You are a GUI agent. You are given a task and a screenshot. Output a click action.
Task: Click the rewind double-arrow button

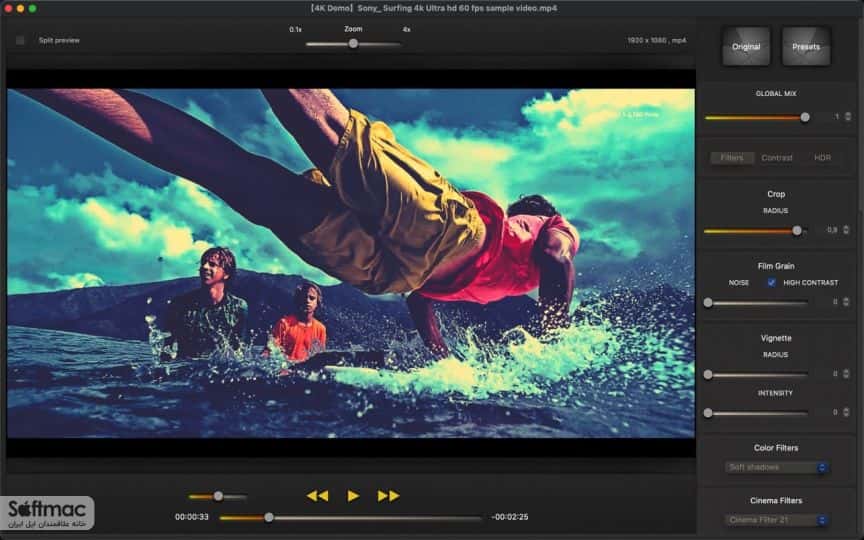click(x=317, y=496)
